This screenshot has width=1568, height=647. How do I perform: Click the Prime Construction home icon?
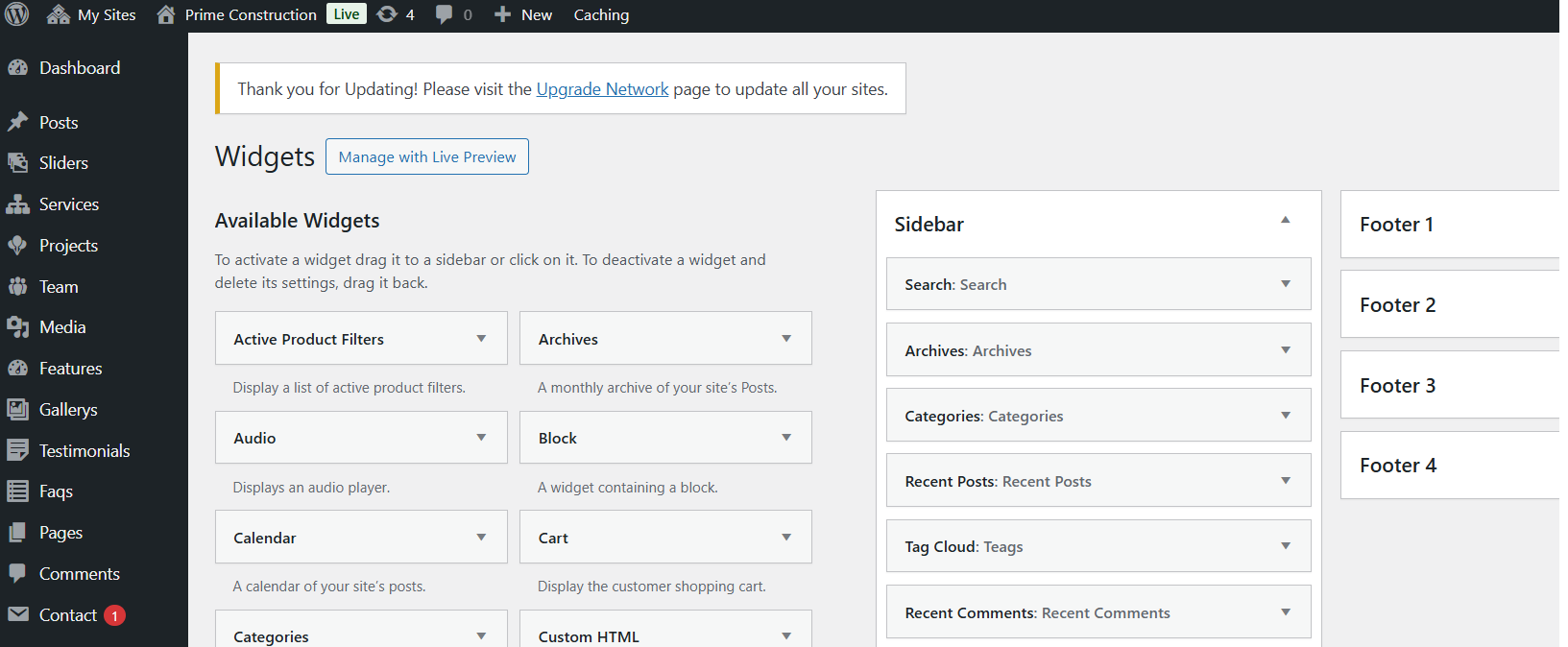pos(166,14)
